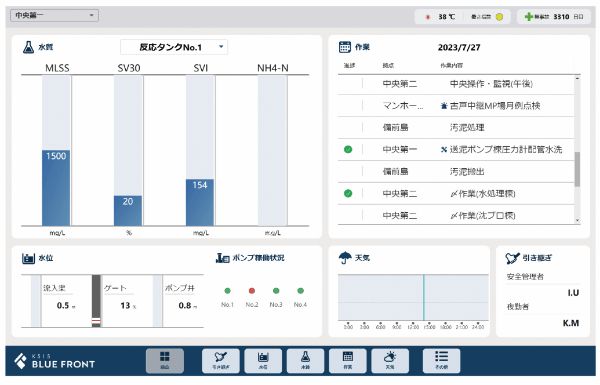Click the yellow heat index indicator circle
This screenshot has width=600, height=385.
(x=499, y=17)
